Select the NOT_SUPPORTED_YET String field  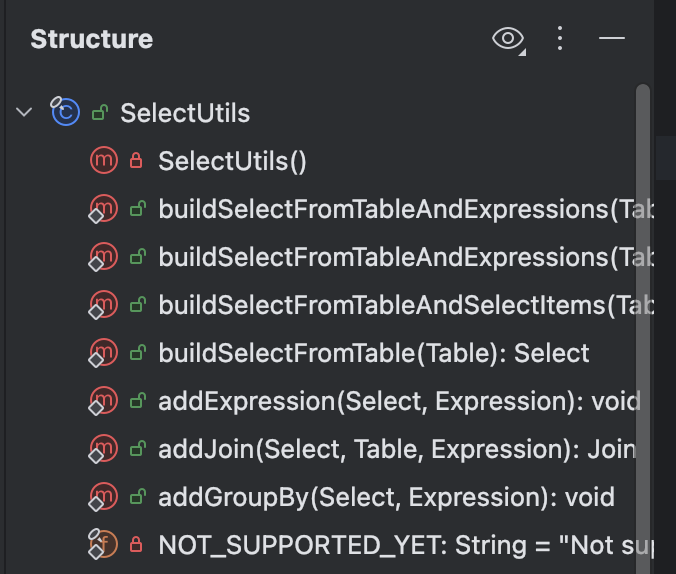click(406, 545)
